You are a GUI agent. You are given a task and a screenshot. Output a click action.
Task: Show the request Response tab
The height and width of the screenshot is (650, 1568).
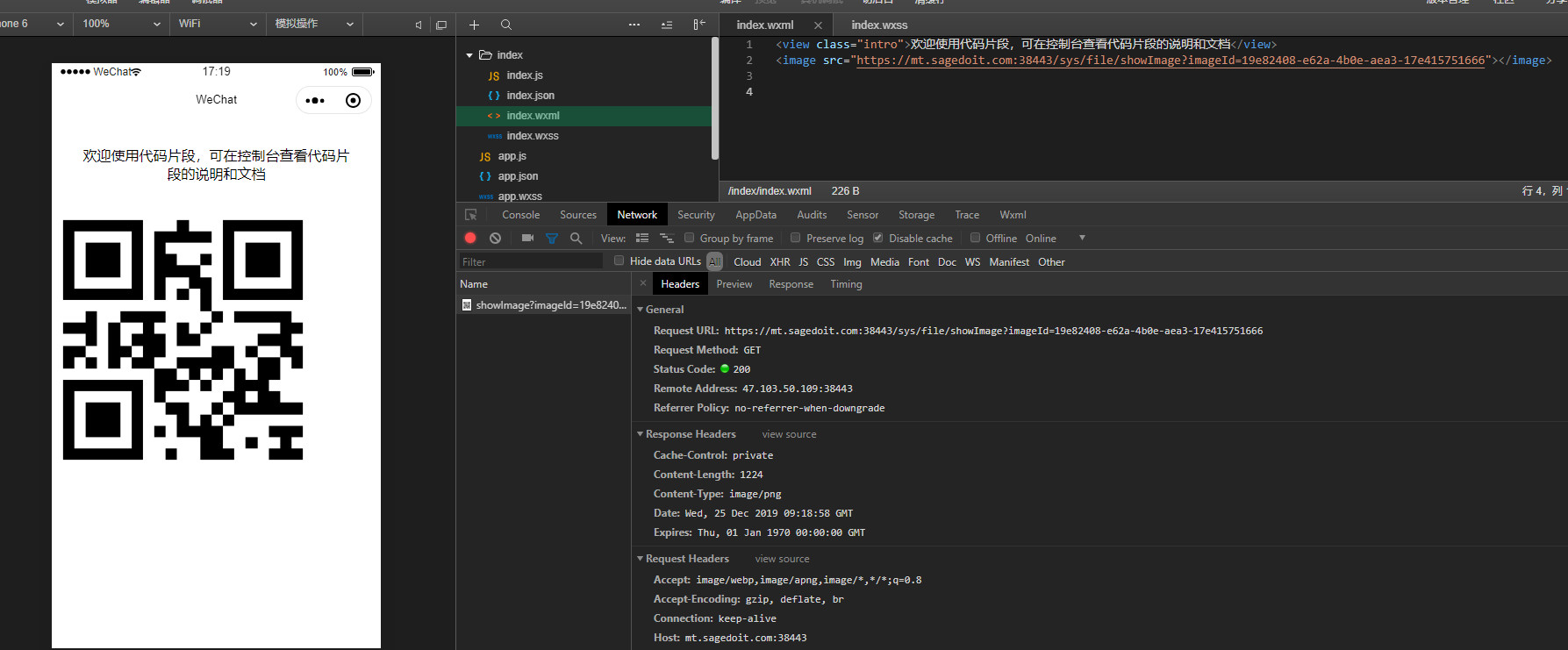click(x=791, y=284)
